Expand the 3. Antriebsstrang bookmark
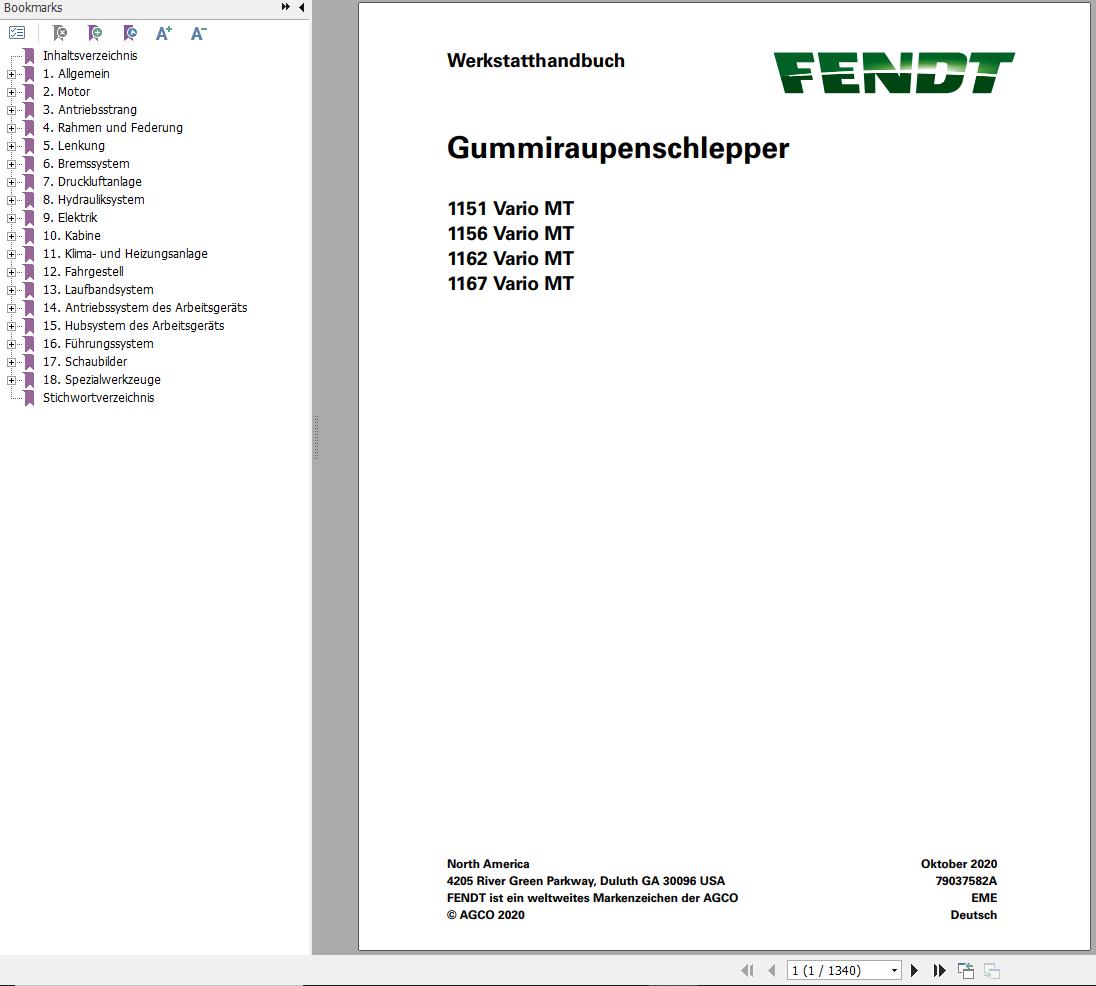The image size is (1096, 986). pos(11,110)
